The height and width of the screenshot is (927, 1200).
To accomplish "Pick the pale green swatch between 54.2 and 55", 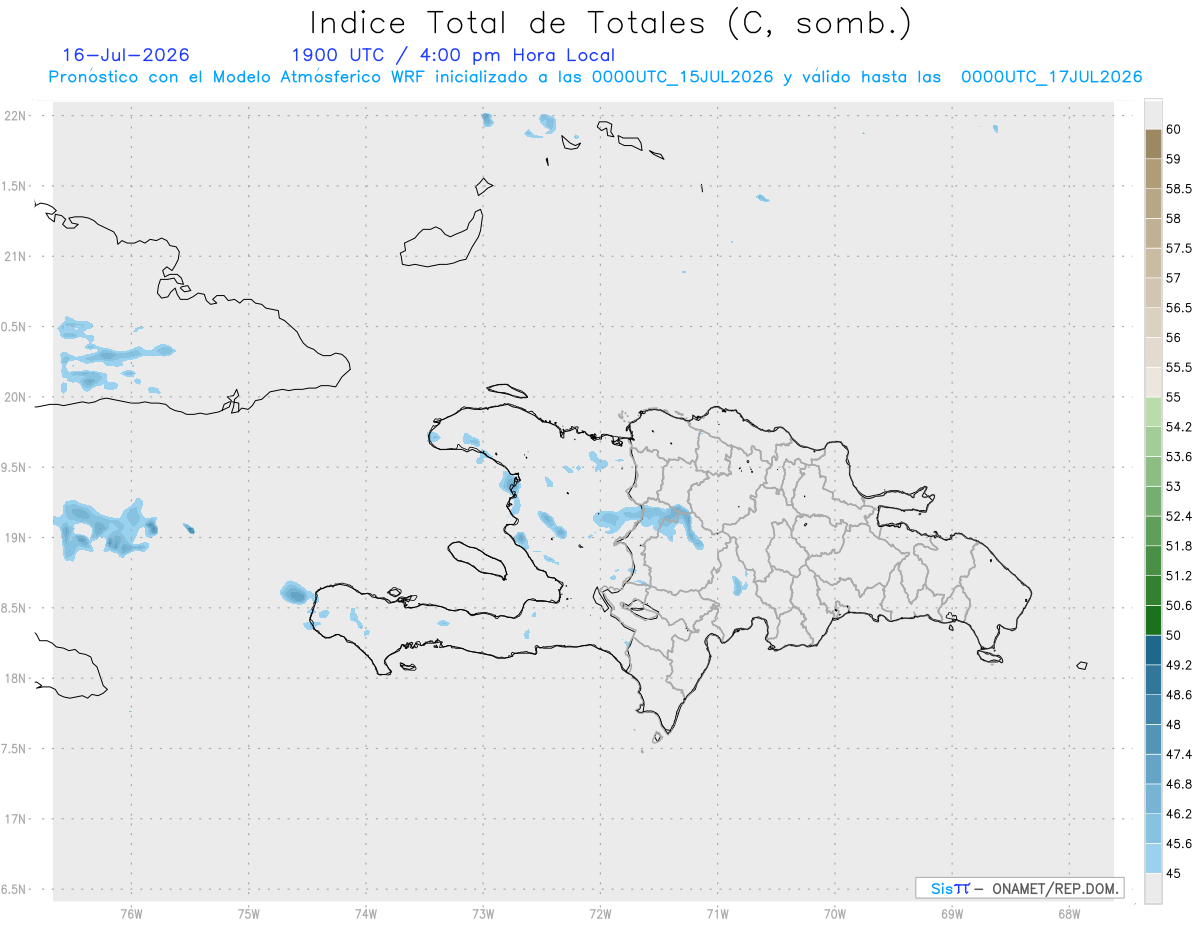I will [x=1153, y=412].
